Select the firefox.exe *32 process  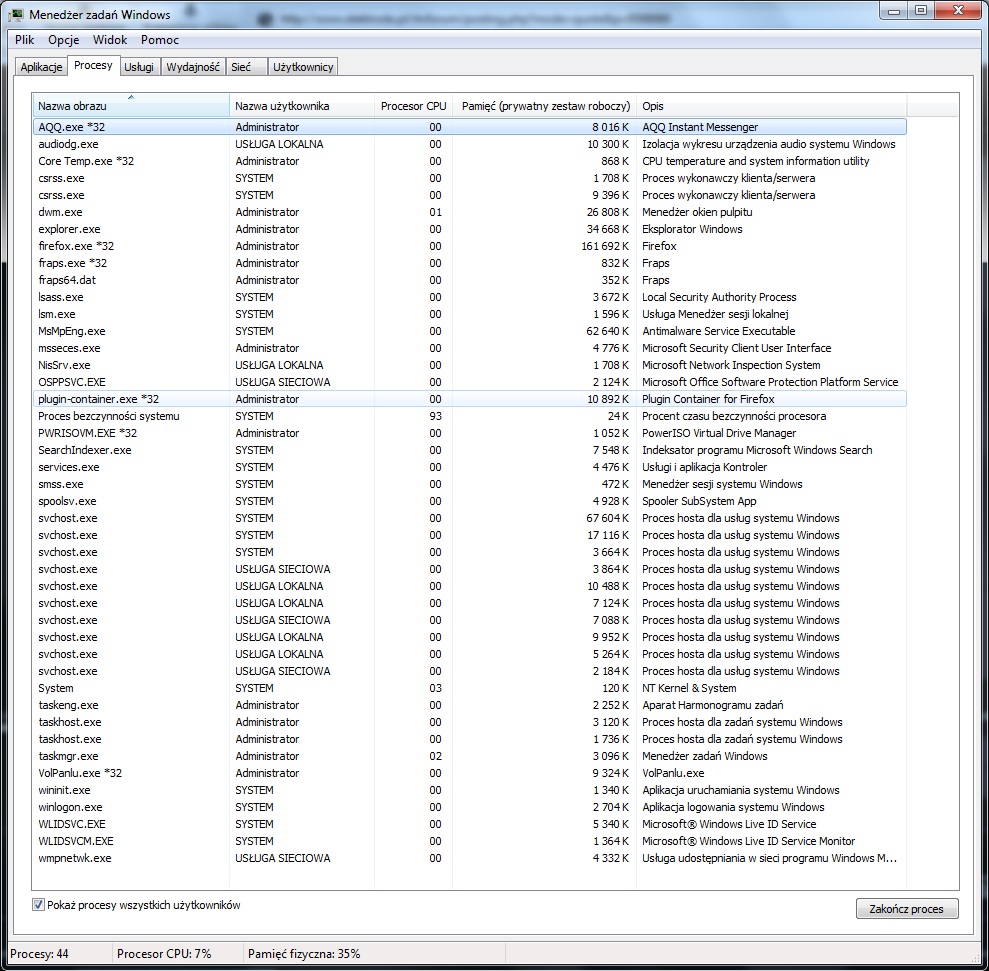tap(469, 246)
